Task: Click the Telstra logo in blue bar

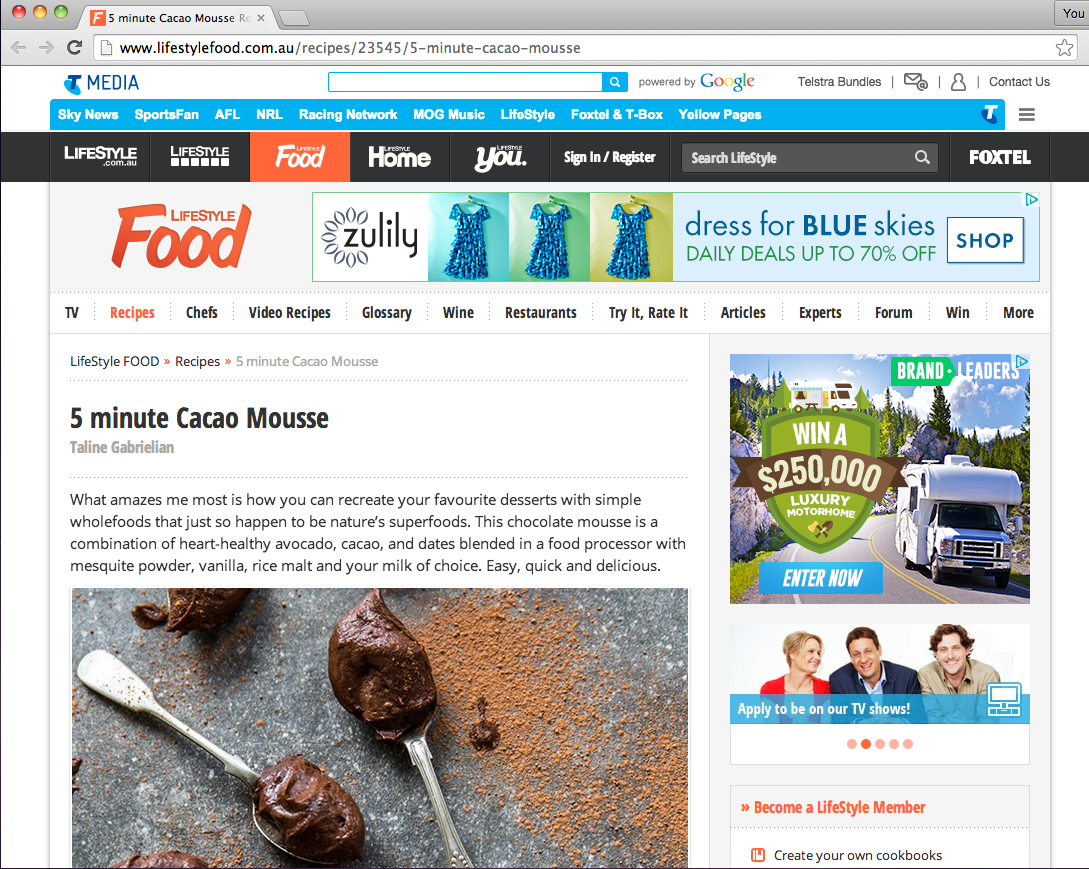Action: 990,115
